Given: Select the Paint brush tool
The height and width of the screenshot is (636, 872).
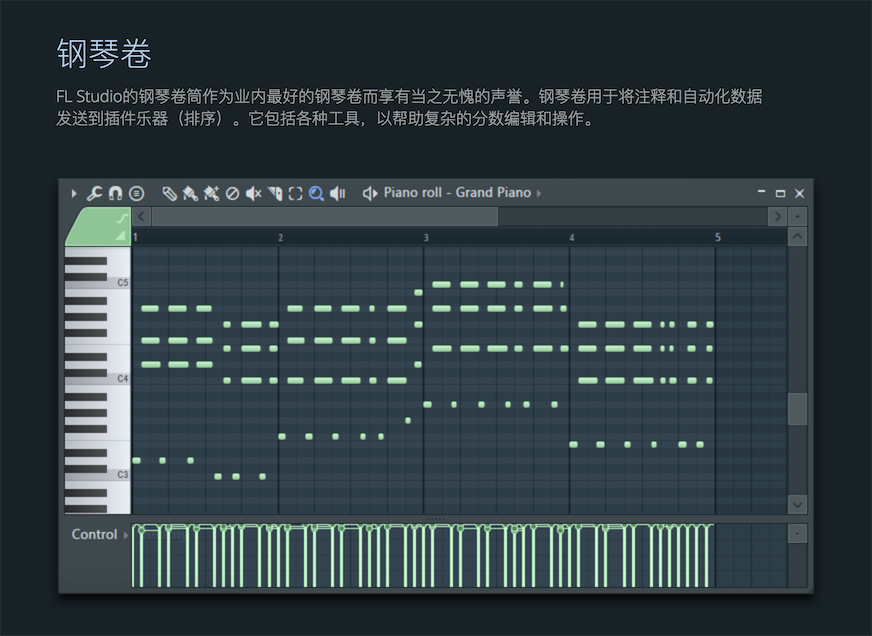Looking at the screenshot, I should [x=190, y=193].
